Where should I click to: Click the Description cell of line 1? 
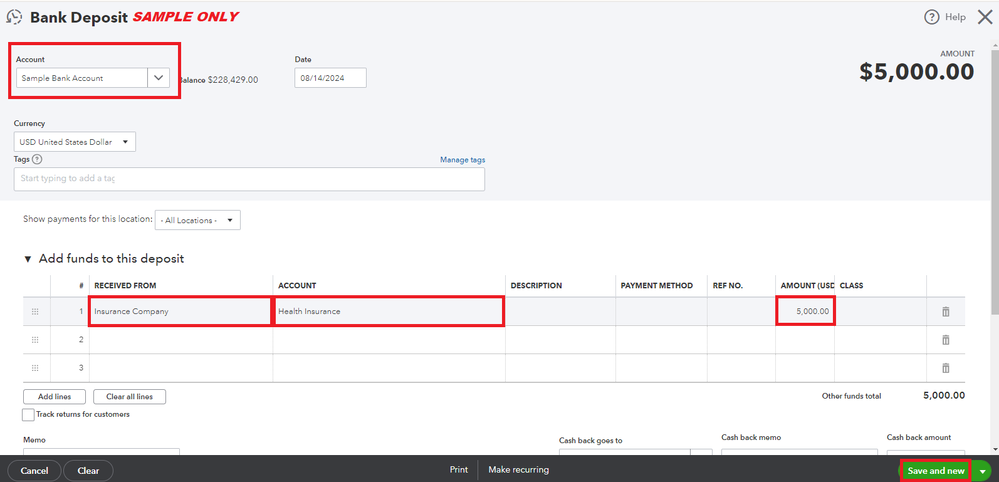[x=561, y=311]
